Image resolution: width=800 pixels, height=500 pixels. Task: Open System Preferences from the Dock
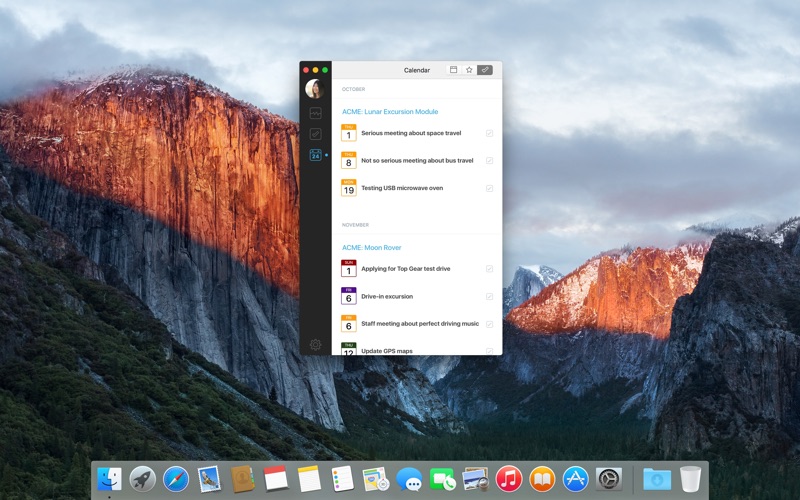[x=609, y=480]
